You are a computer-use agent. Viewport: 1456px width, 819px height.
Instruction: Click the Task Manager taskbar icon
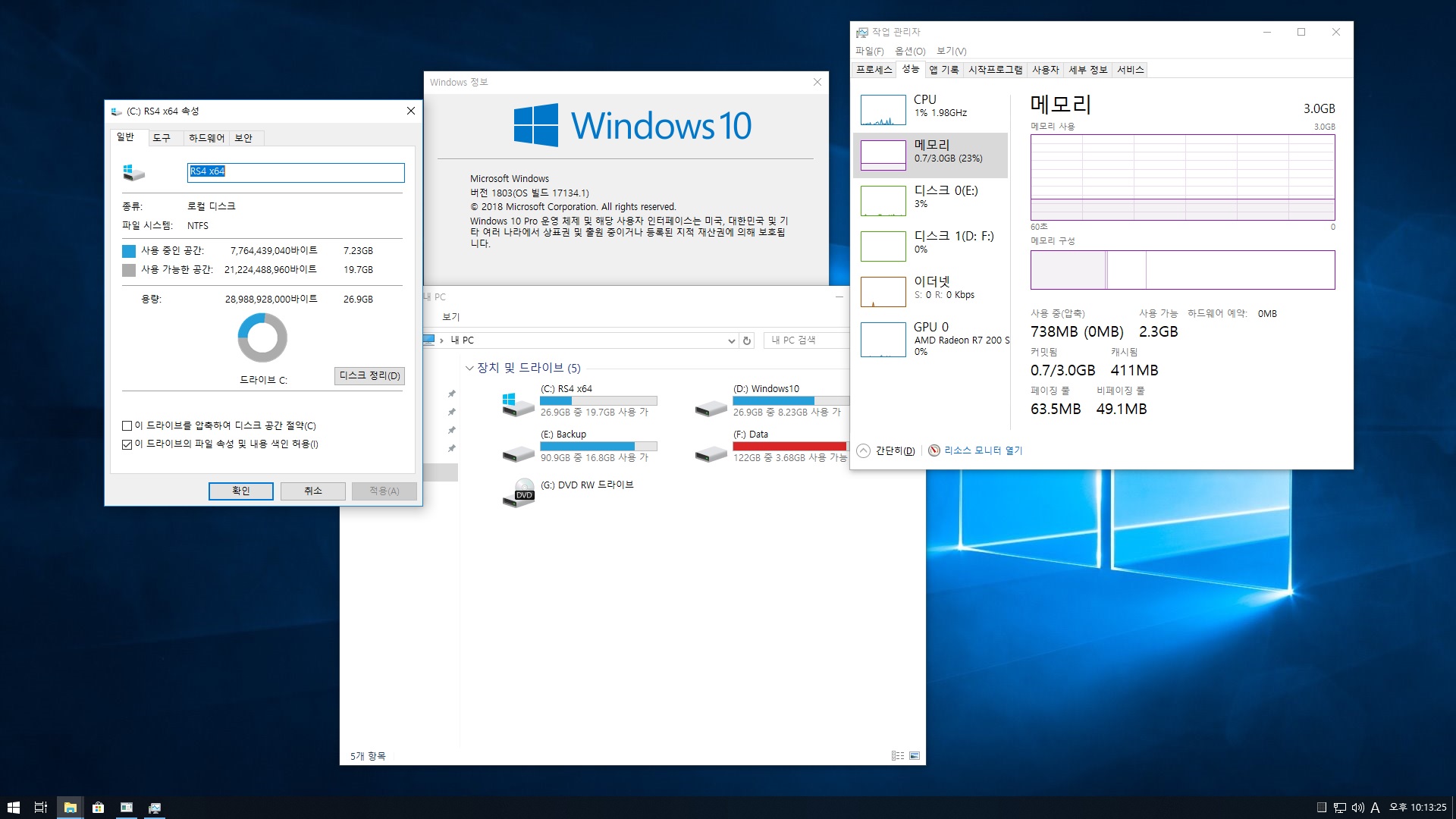pyautogui.click(x=155, y=808)
